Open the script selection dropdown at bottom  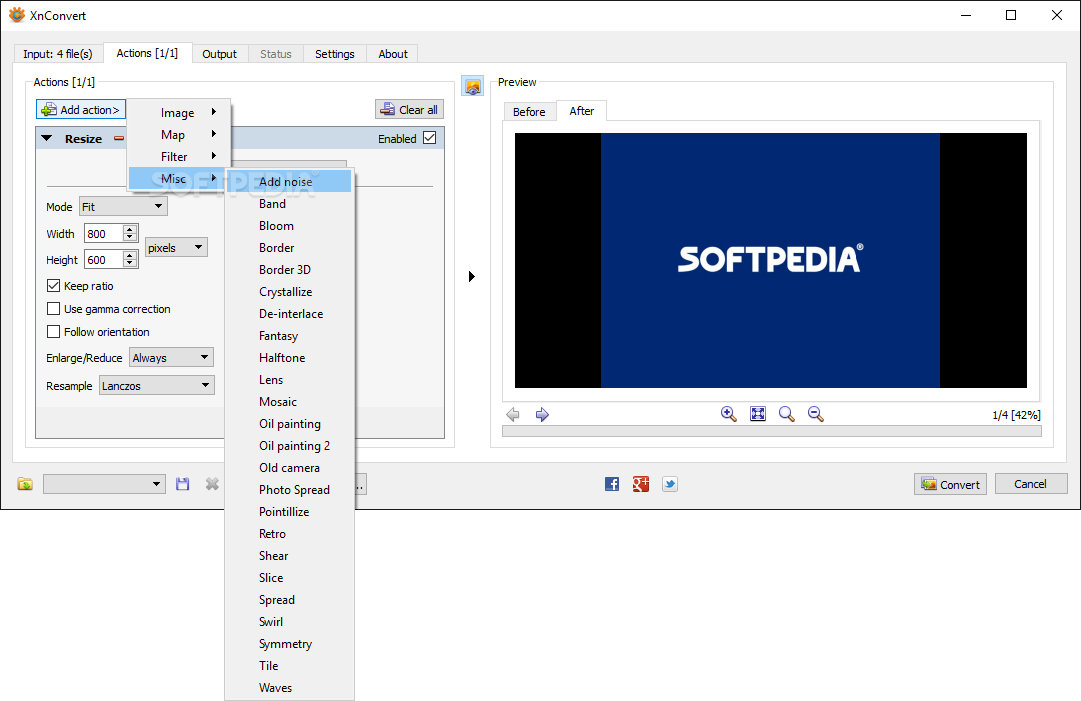(104, 484)
